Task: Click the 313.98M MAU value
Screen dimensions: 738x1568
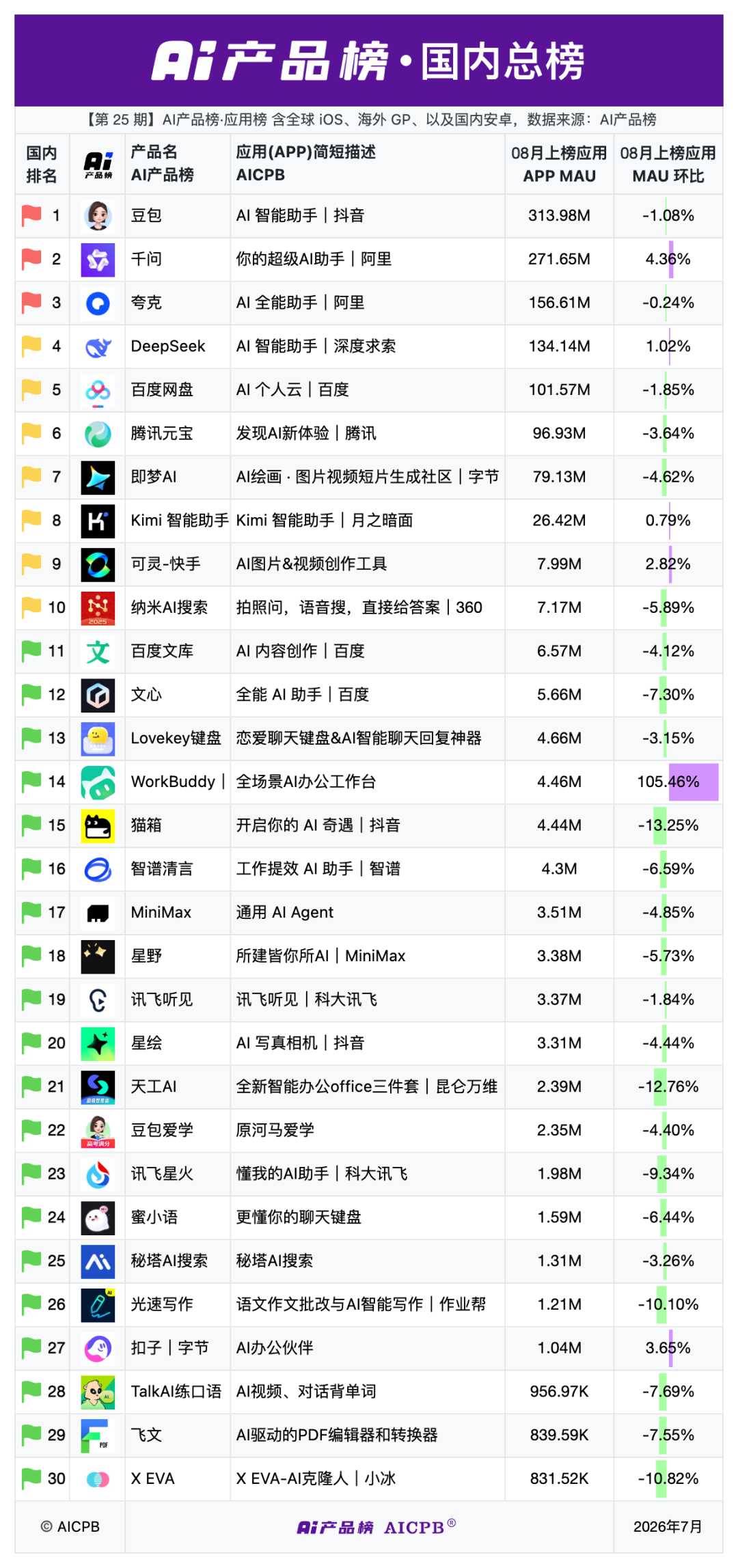Action: 559,216
